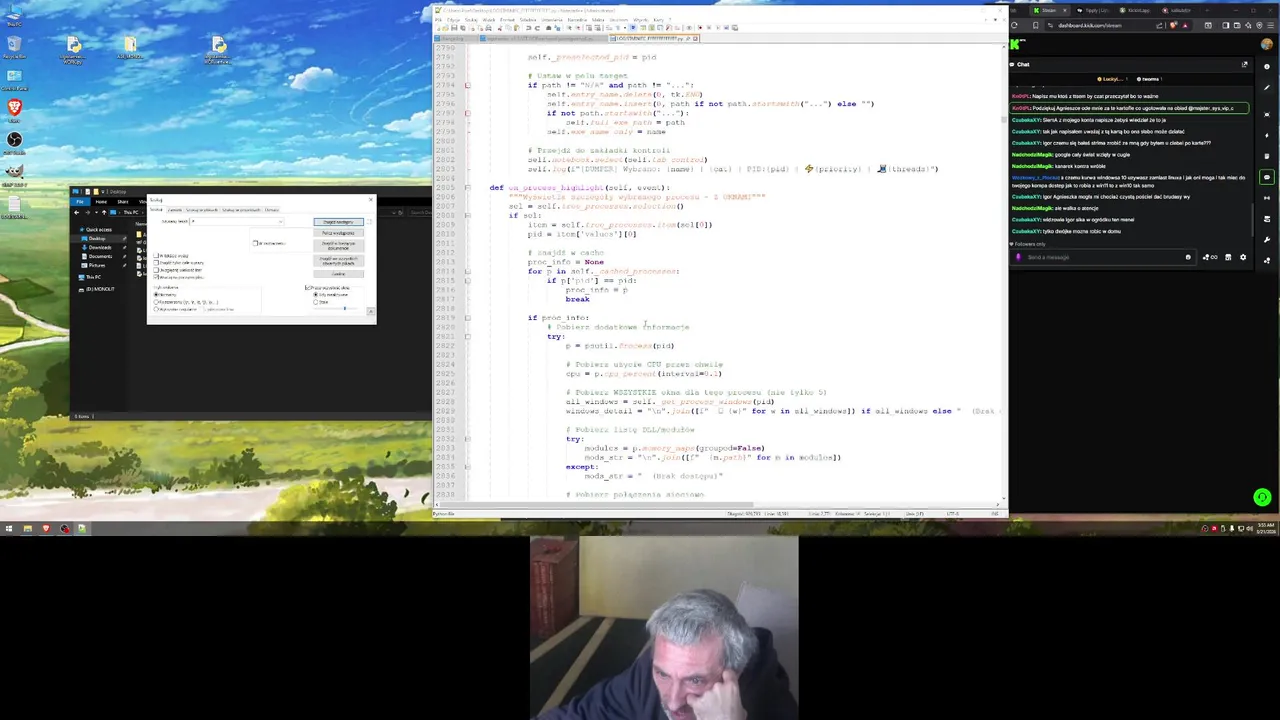Image resolution: width=1280 pixels, height=720 pixels.
Task: Open the browser hamburger menu
Action: (x=1271, y=25)
